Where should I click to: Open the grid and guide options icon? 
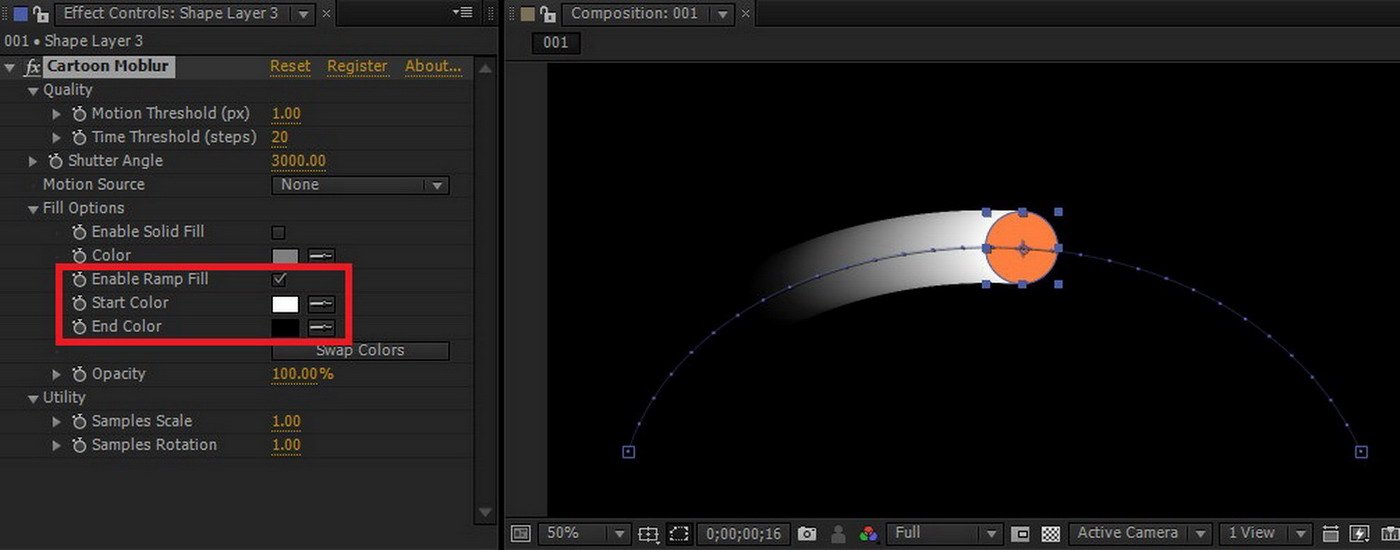pos(648,534)
